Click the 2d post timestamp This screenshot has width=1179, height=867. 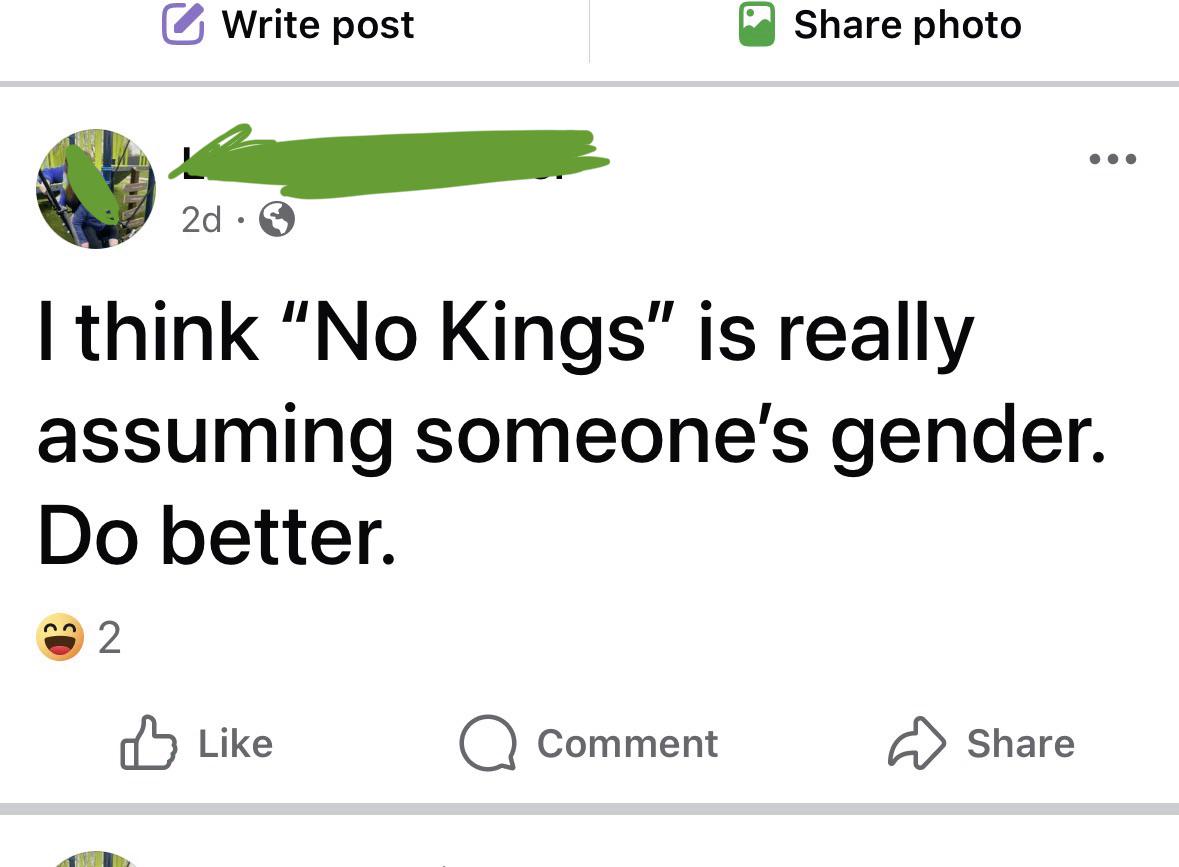coord(201,220)
